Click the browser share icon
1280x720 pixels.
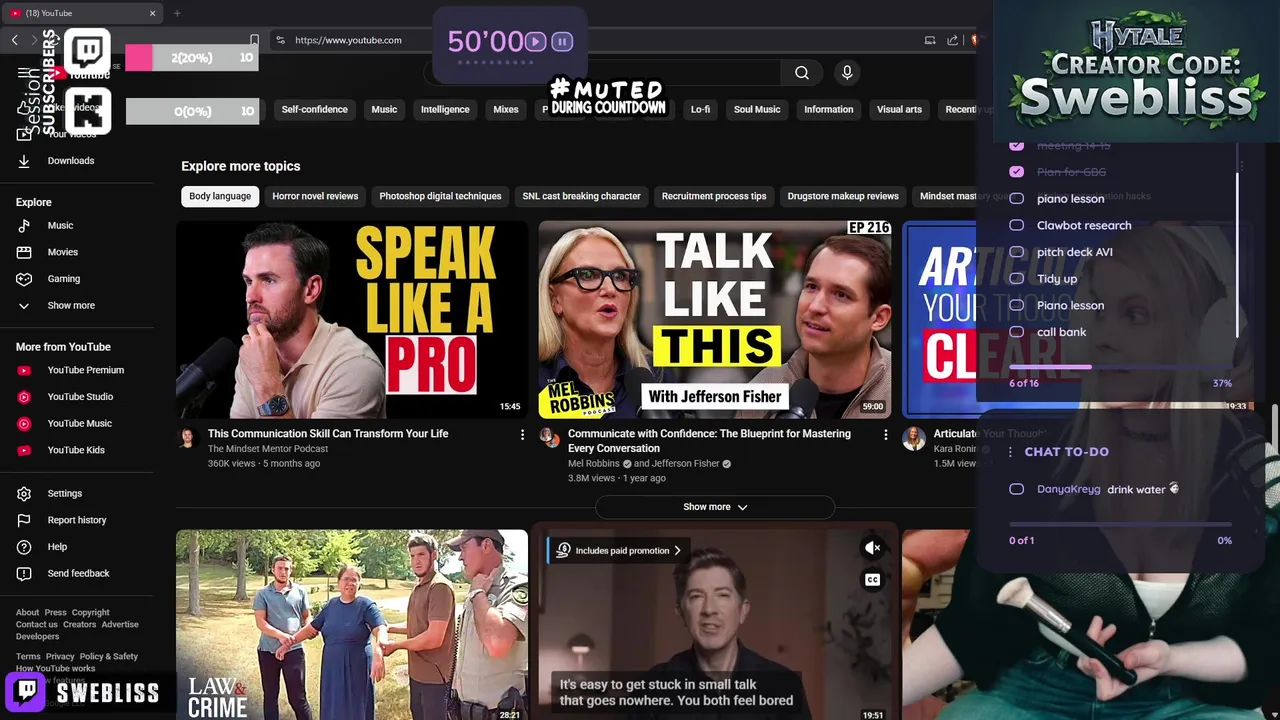coord(952,40)
